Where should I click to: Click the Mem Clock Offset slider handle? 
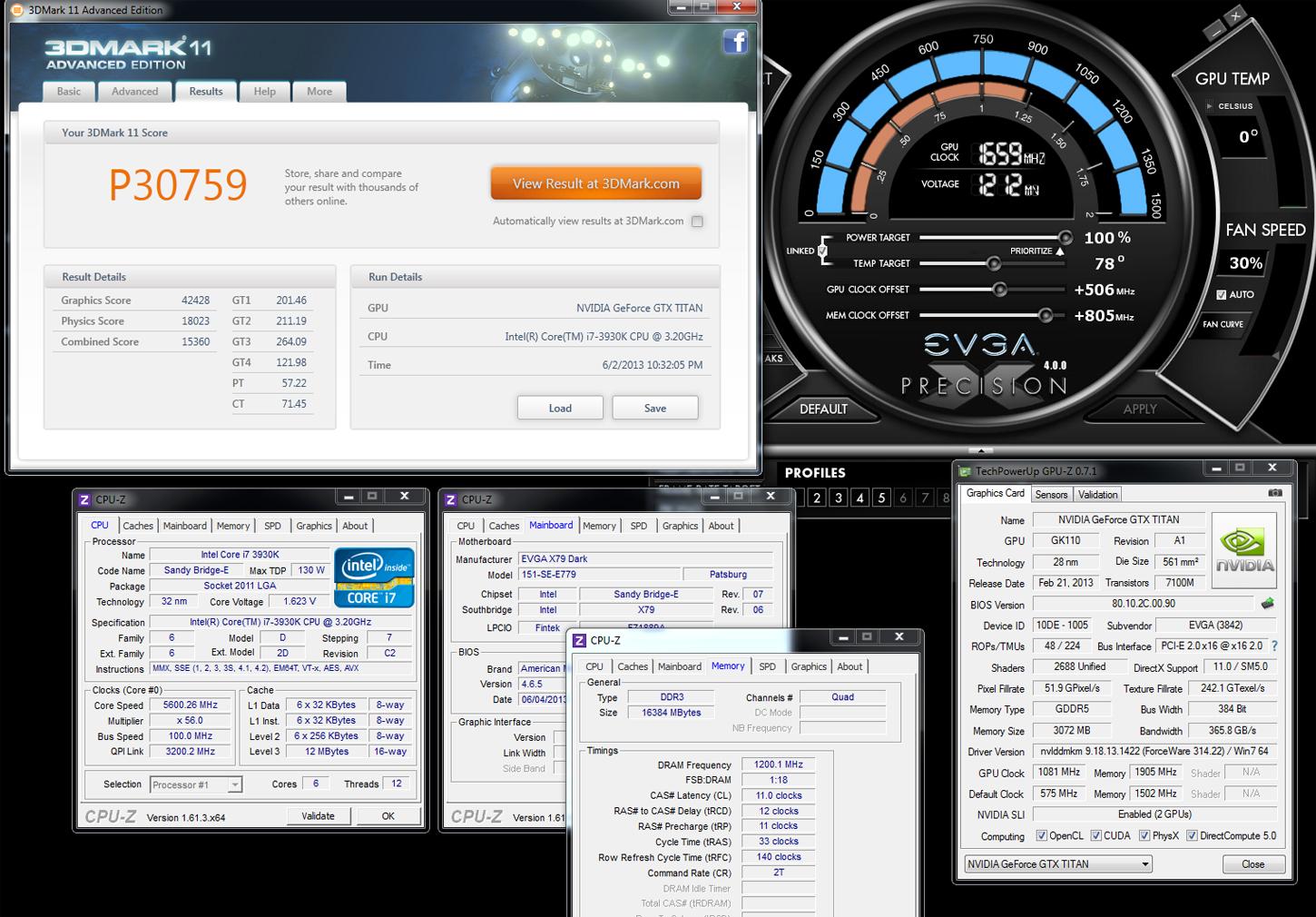(x=1046, y=315)
